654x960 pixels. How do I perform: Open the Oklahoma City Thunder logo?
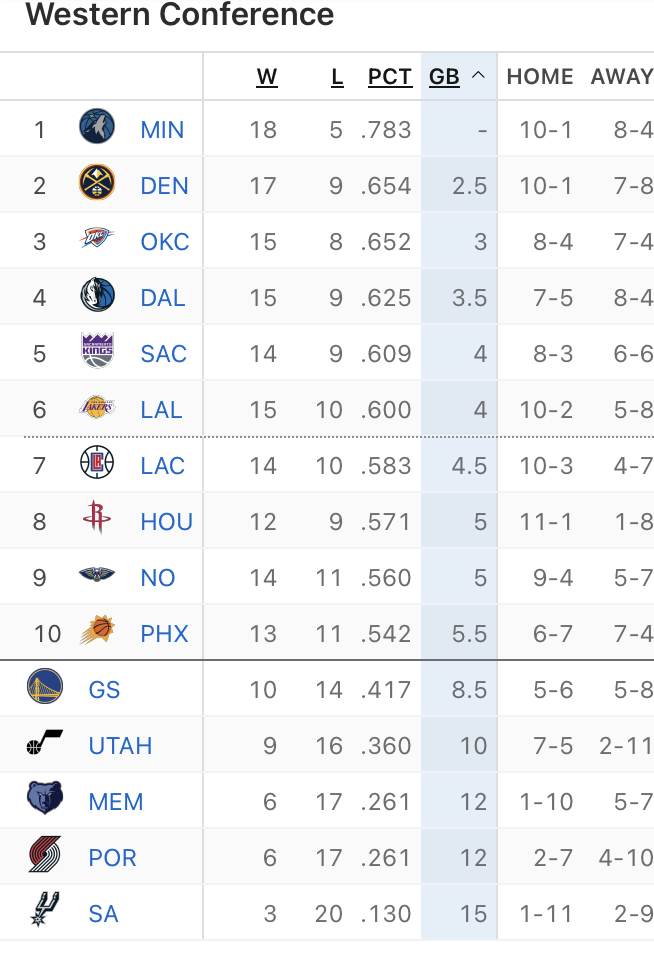(x=97, y=238)
